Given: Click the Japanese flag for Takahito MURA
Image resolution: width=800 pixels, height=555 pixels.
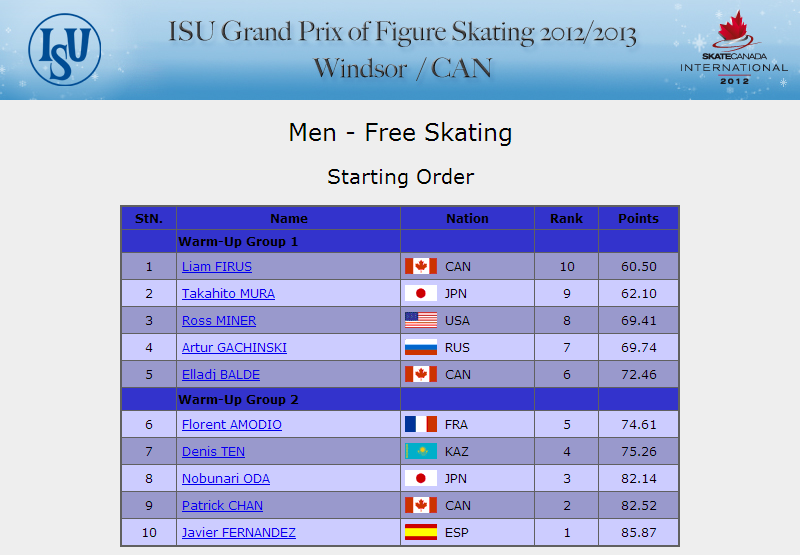Looking at the screenshot, I should pos(421,293).
